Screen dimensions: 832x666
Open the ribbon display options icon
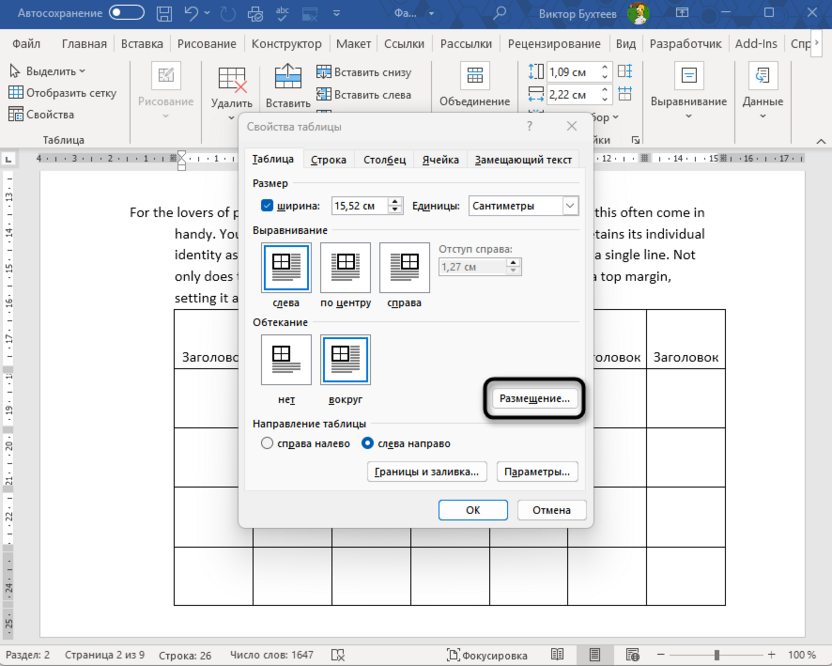(682, 13)
